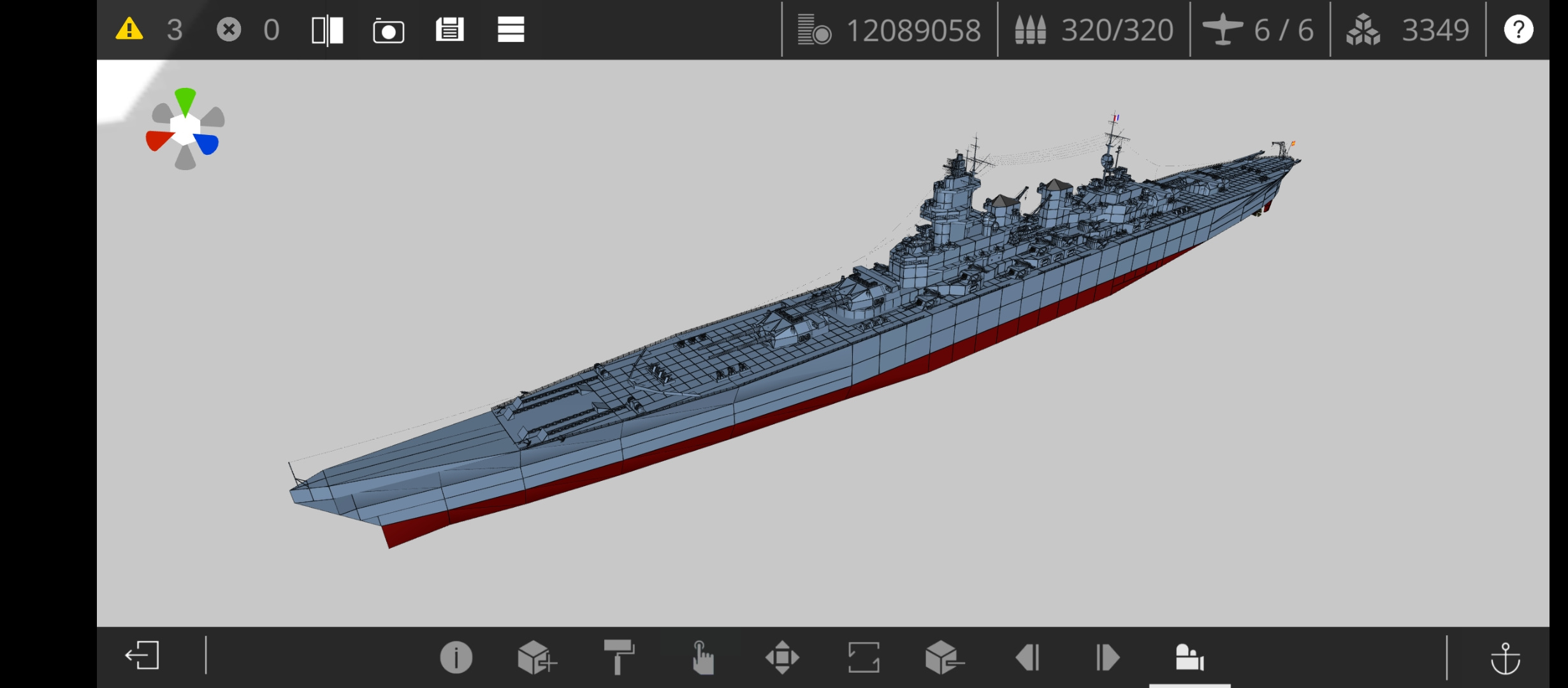Open the hamburger menu

[511, 29]
